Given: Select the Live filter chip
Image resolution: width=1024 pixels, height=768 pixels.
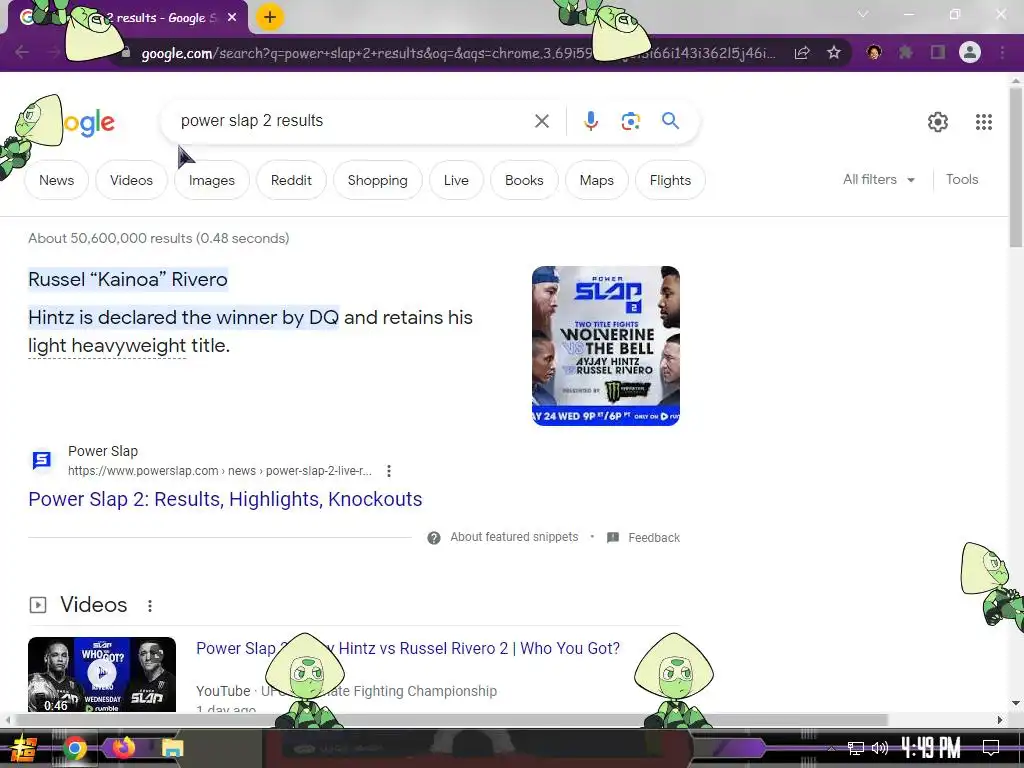Looking at the screenshot, I should tap(456, 180).
